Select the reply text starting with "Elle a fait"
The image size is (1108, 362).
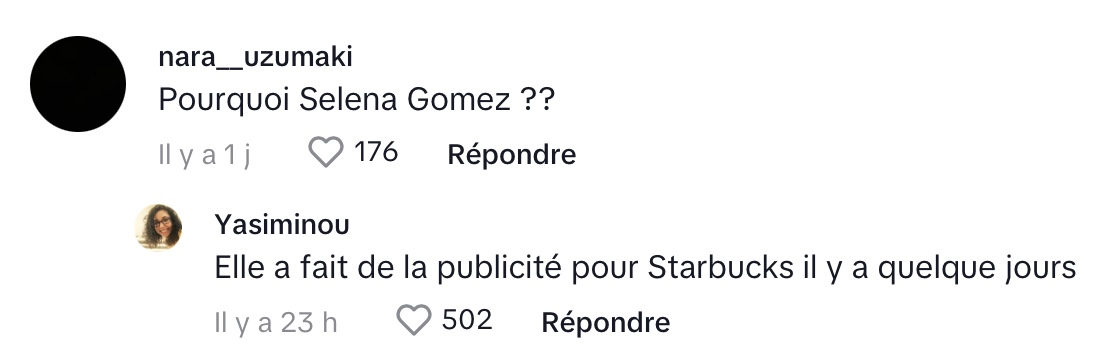coord(645,269)
